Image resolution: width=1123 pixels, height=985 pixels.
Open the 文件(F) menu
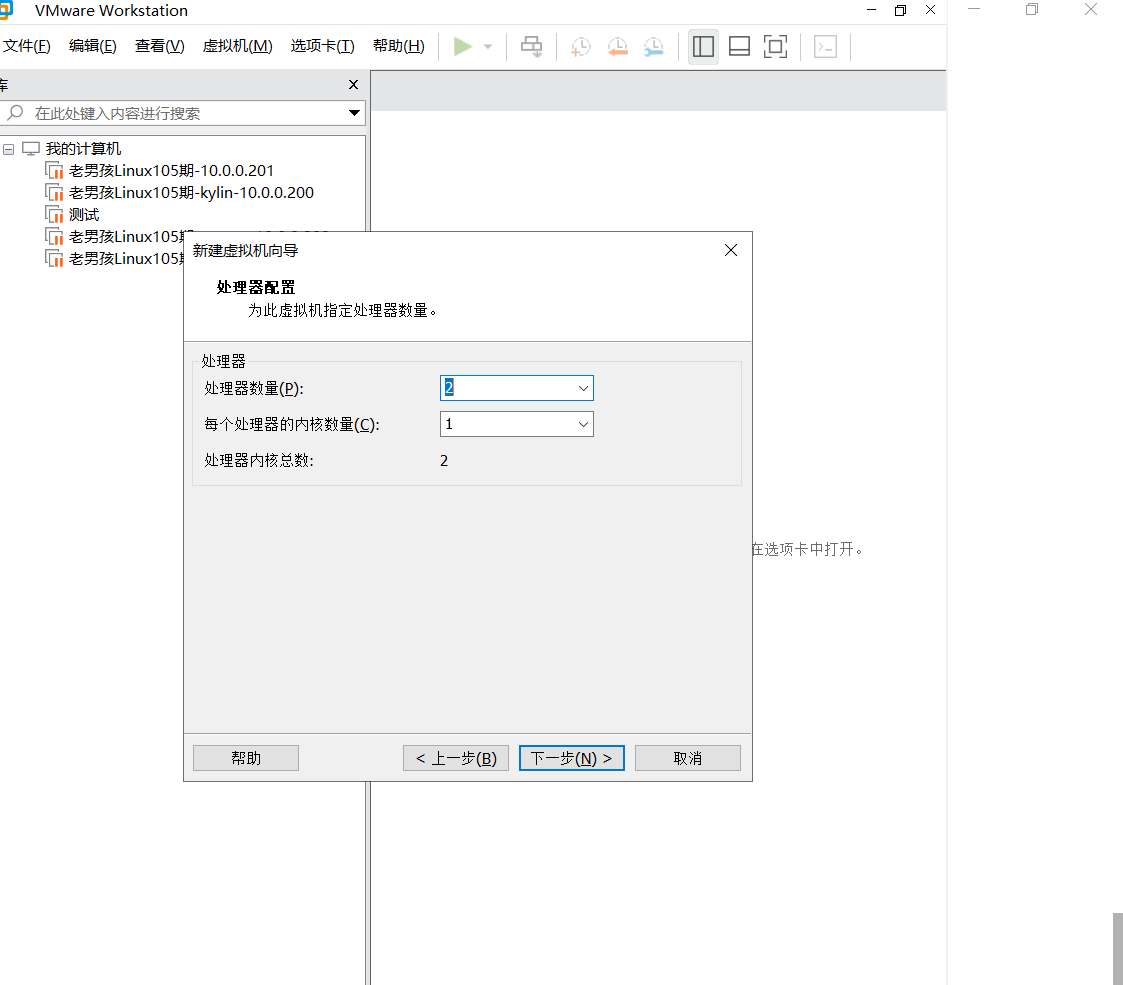pyautogui.click(x=26, y=47)
